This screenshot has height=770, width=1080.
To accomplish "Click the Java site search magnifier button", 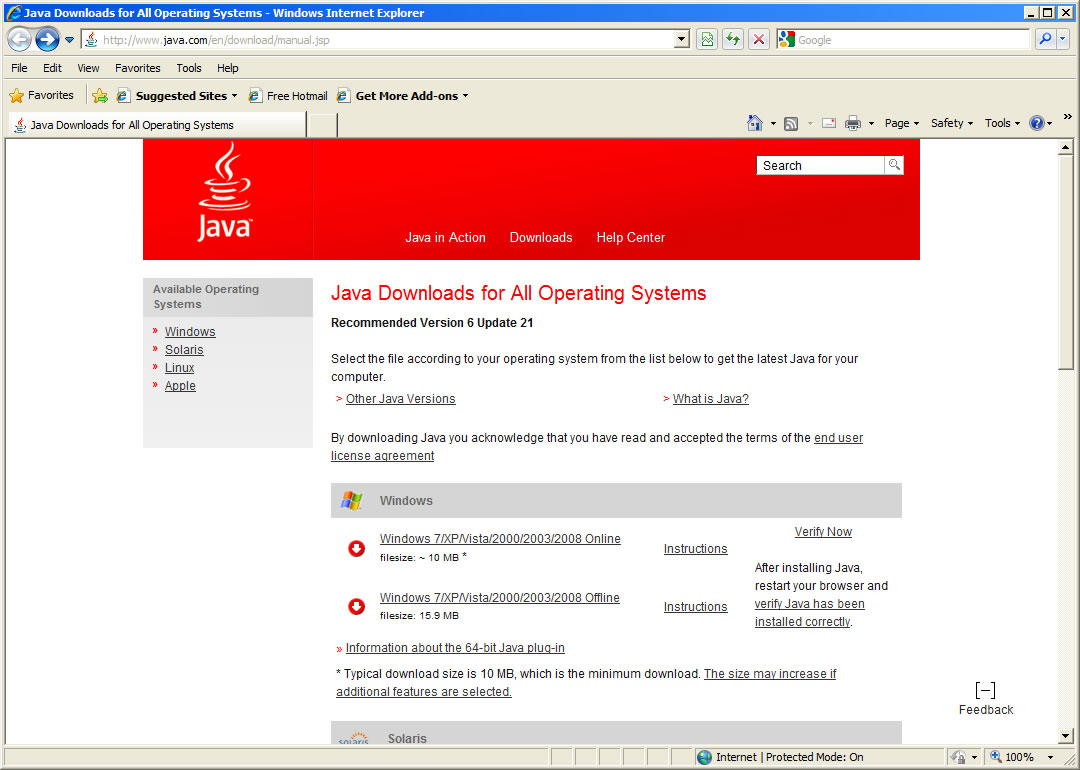I will 894,165.
